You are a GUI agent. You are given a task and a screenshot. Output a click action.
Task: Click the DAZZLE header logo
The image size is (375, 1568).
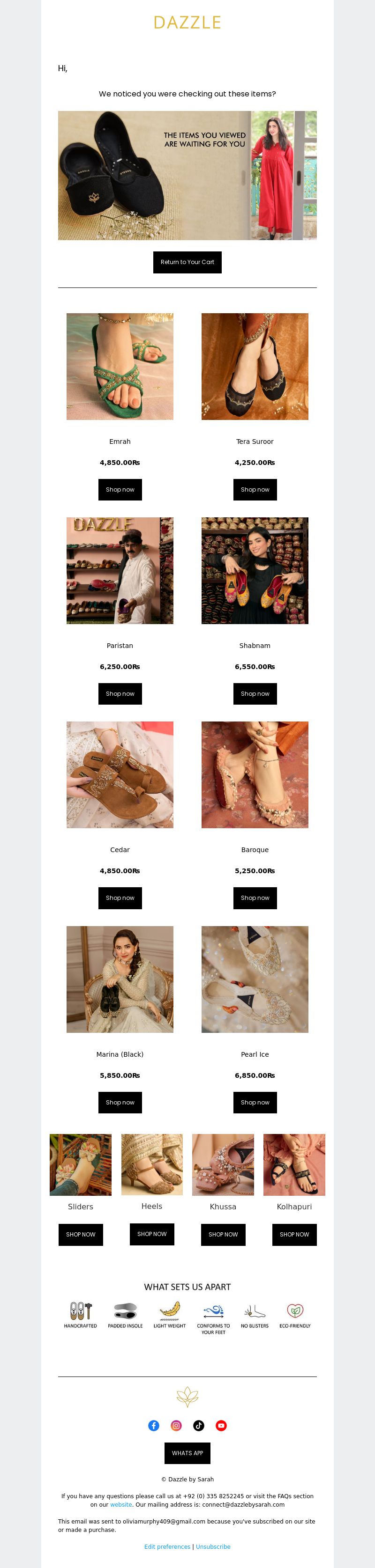[x=187, y=22]
